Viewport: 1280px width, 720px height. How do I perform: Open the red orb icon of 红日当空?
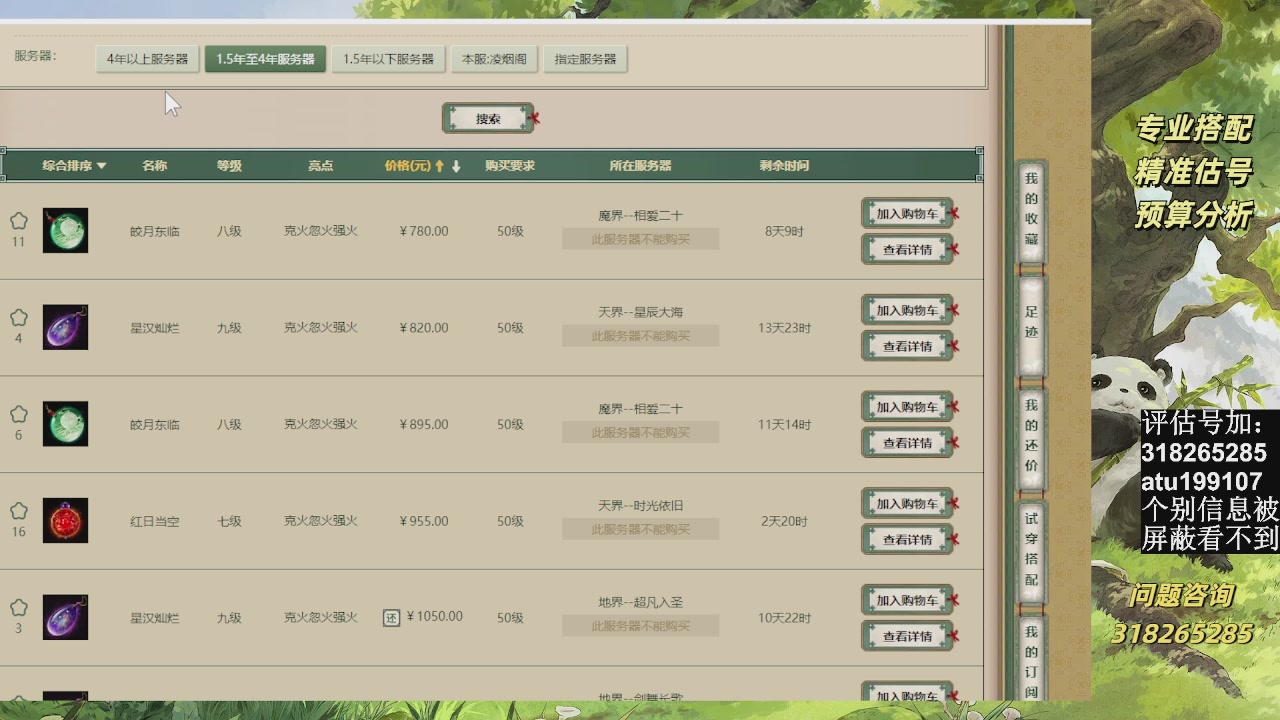tap(65, 520)
